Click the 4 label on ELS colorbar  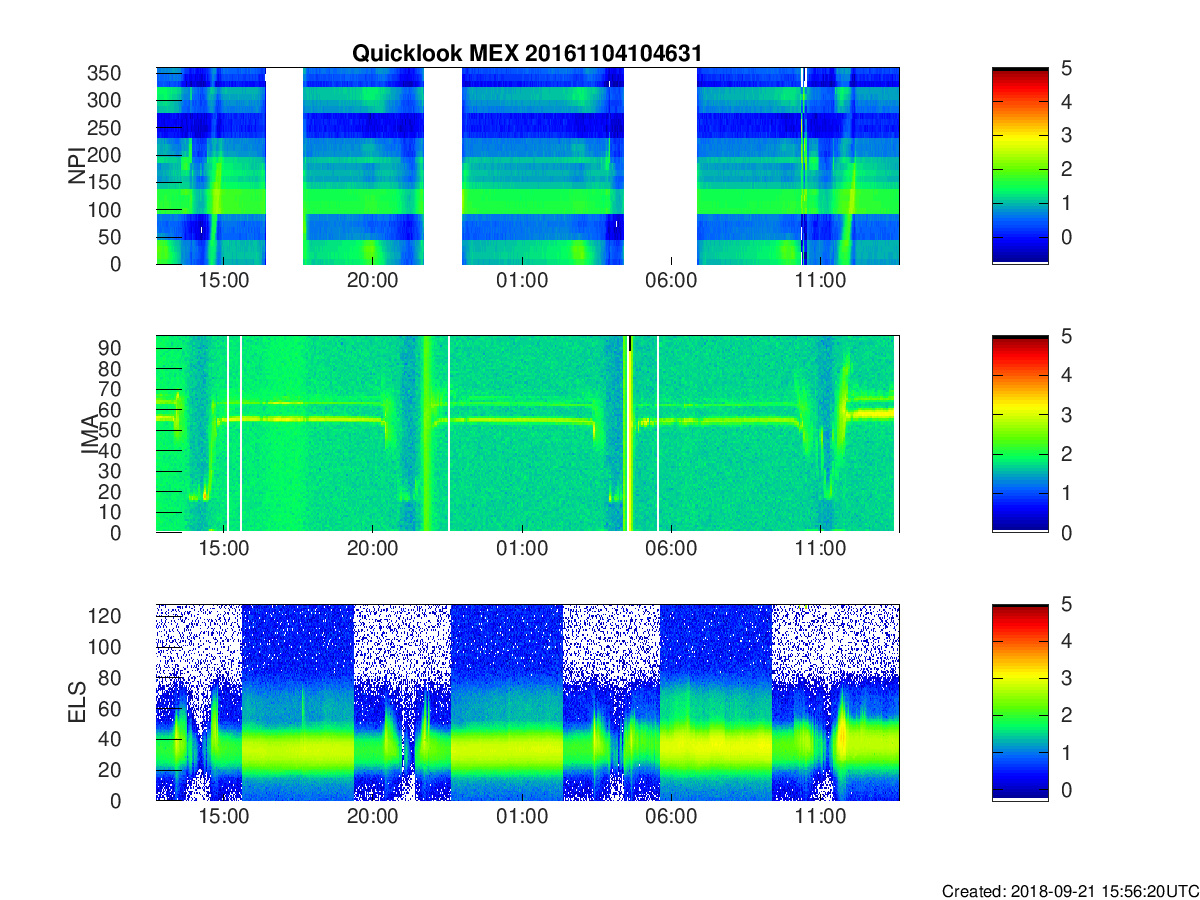coord(1065,641)
